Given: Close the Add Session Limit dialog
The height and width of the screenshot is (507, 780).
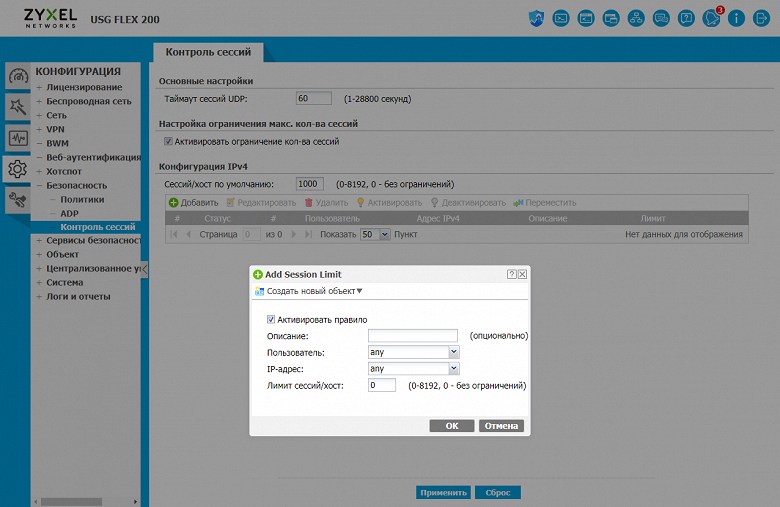Looking at the screenshot, I should click(522, 274).
